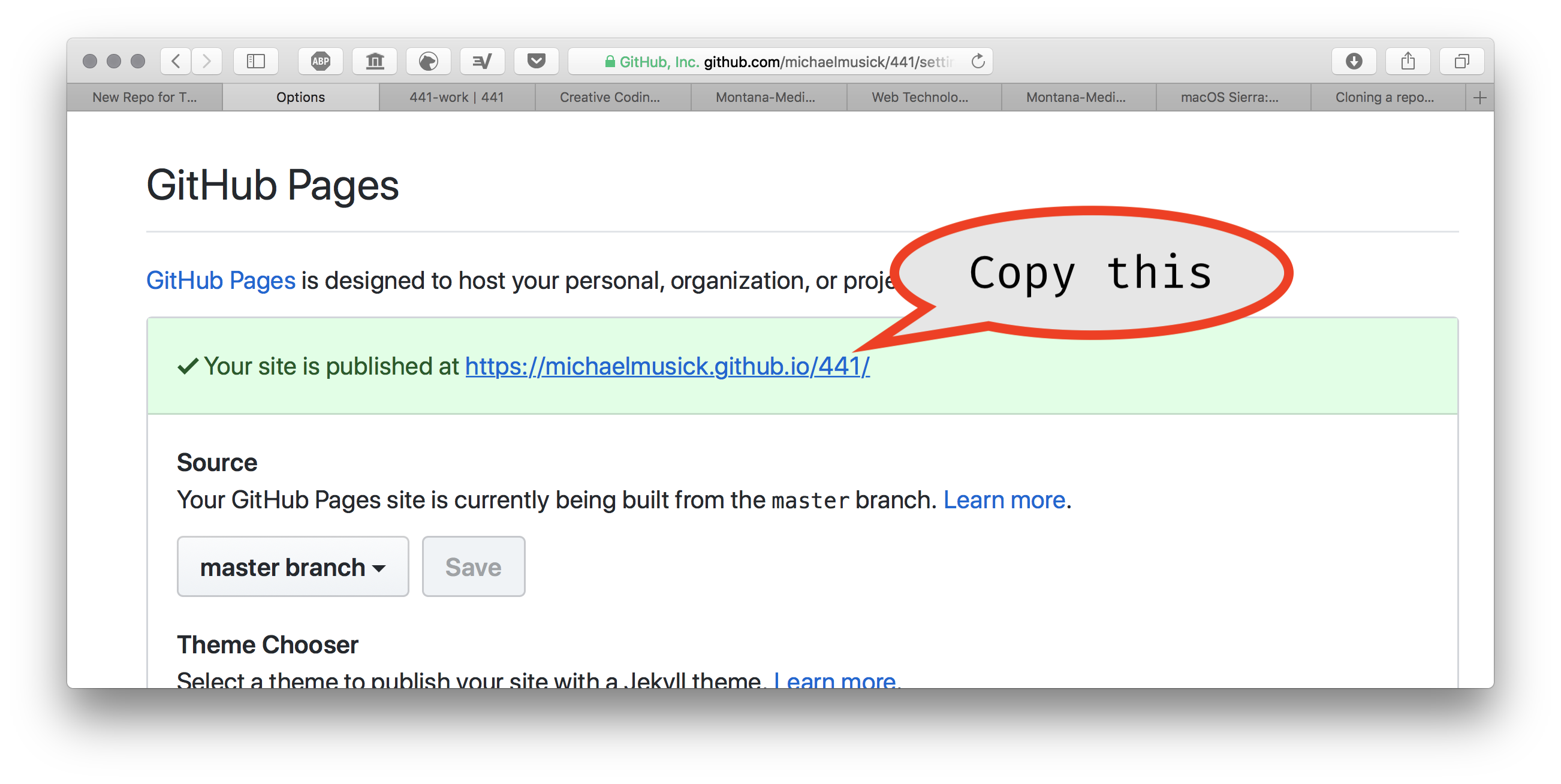Viewport: 1561px width, 784px height.
Task: Open the GitHub Pages link in description
Action: 221,281
